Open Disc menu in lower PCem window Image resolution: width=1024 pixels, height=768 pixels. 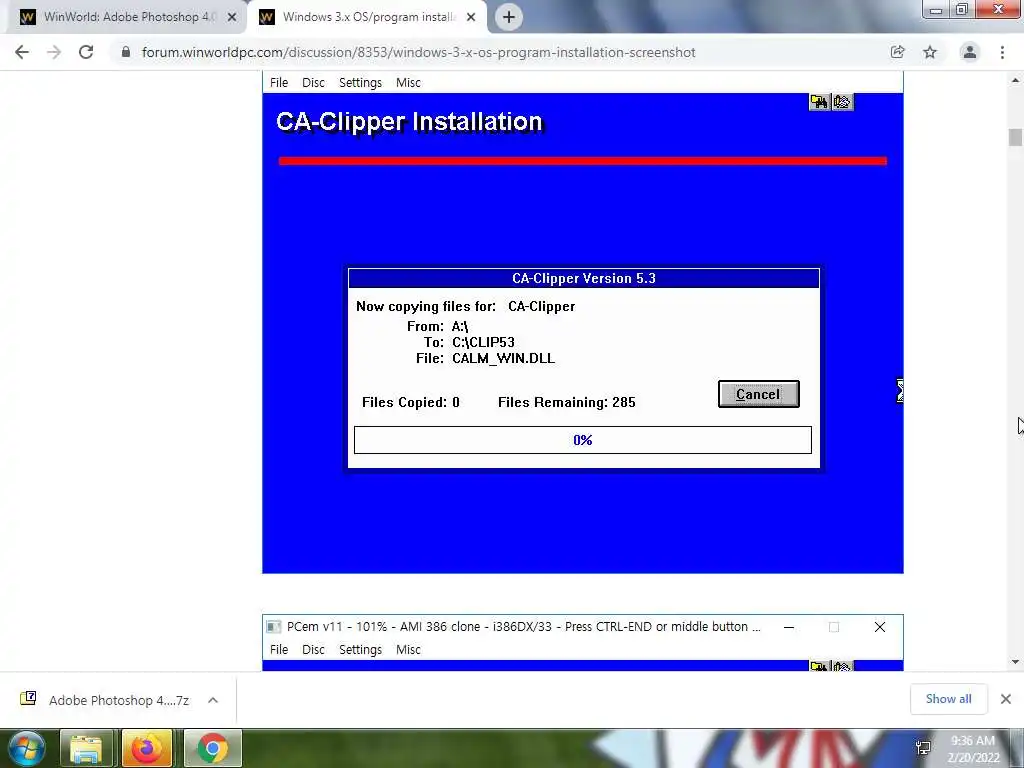point(313,650)
